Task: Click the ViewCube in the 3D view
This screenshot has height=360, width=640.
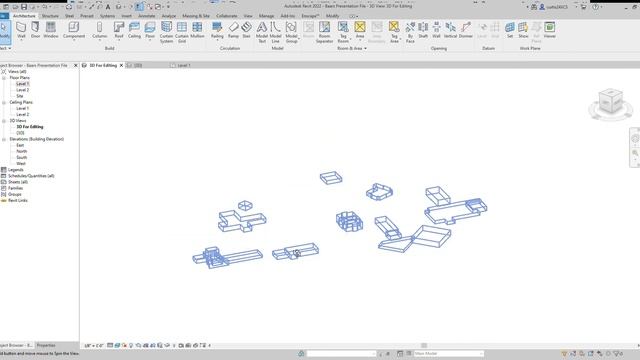Action: 611,101
